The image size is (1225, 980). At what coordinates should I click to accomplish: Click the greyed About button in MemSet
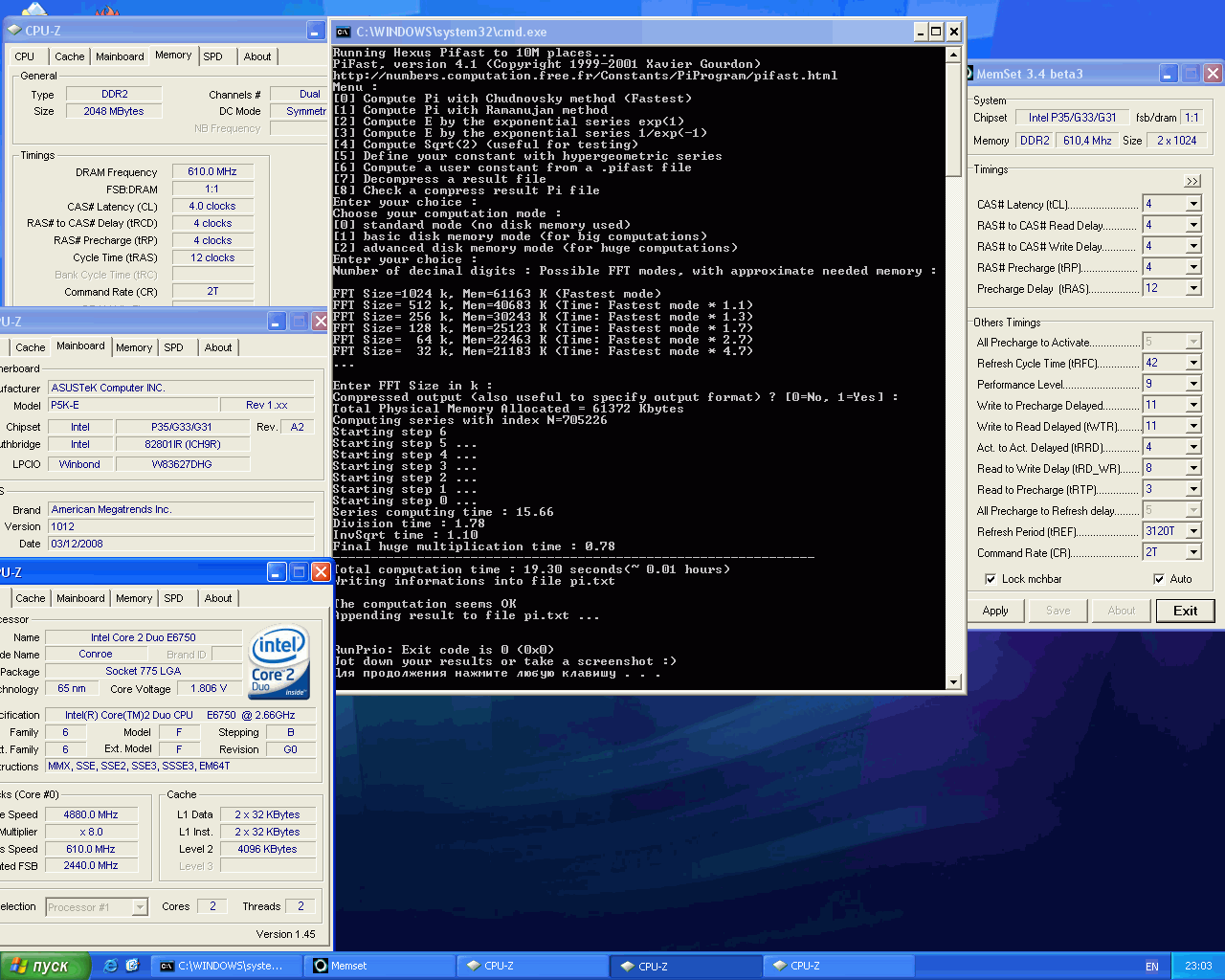click(1122, 611)
